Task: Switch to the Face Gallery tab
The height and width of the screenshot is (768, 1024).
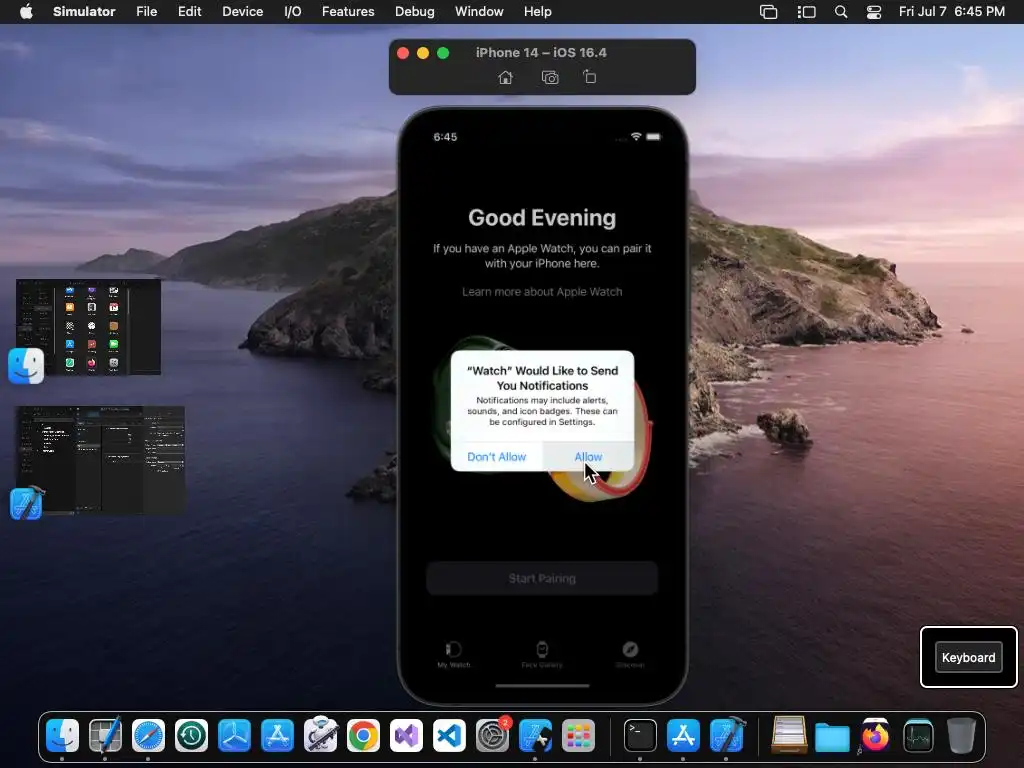Action: pos(542,654)
